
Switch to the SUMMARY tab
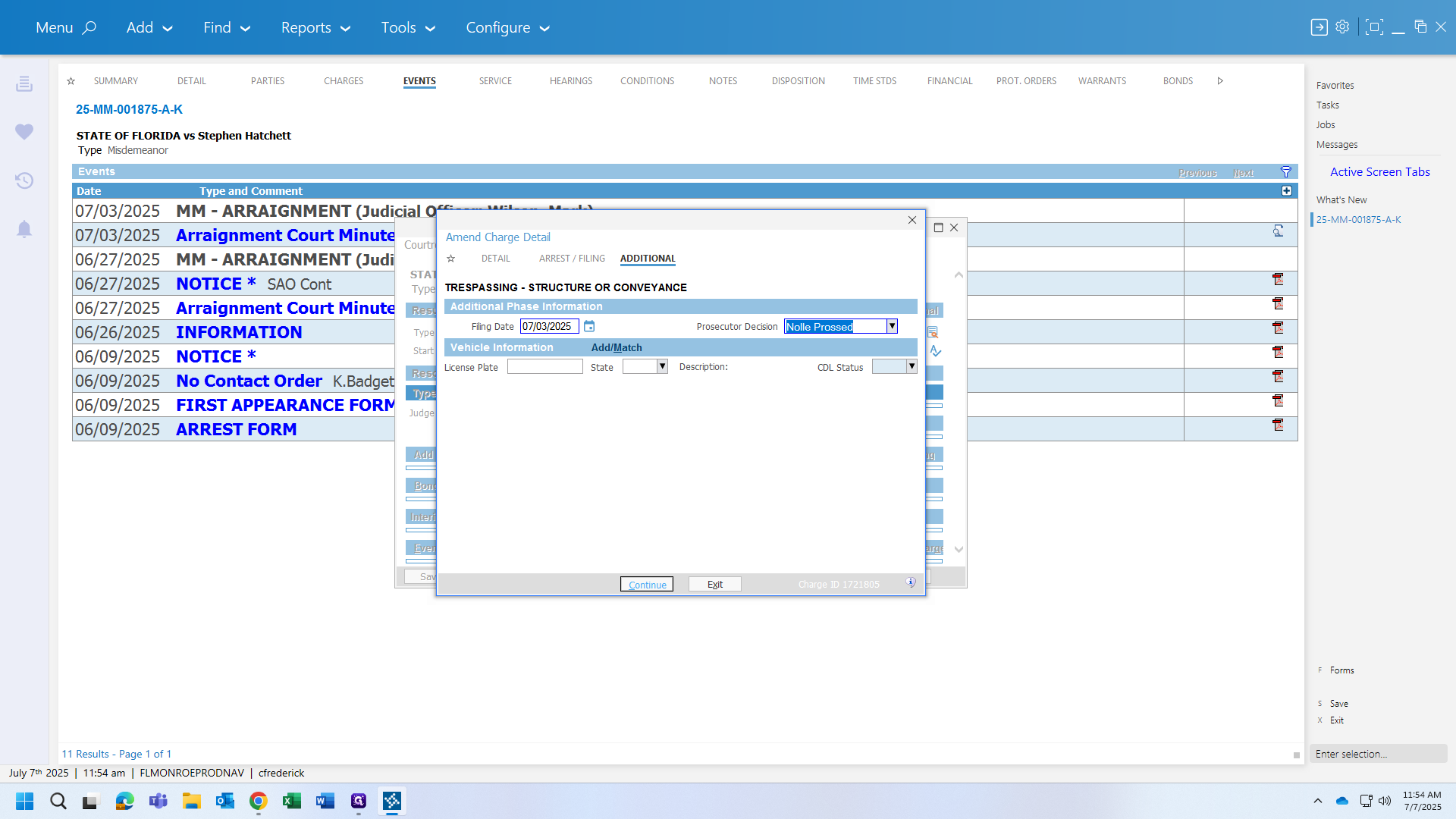click(116, 80)
